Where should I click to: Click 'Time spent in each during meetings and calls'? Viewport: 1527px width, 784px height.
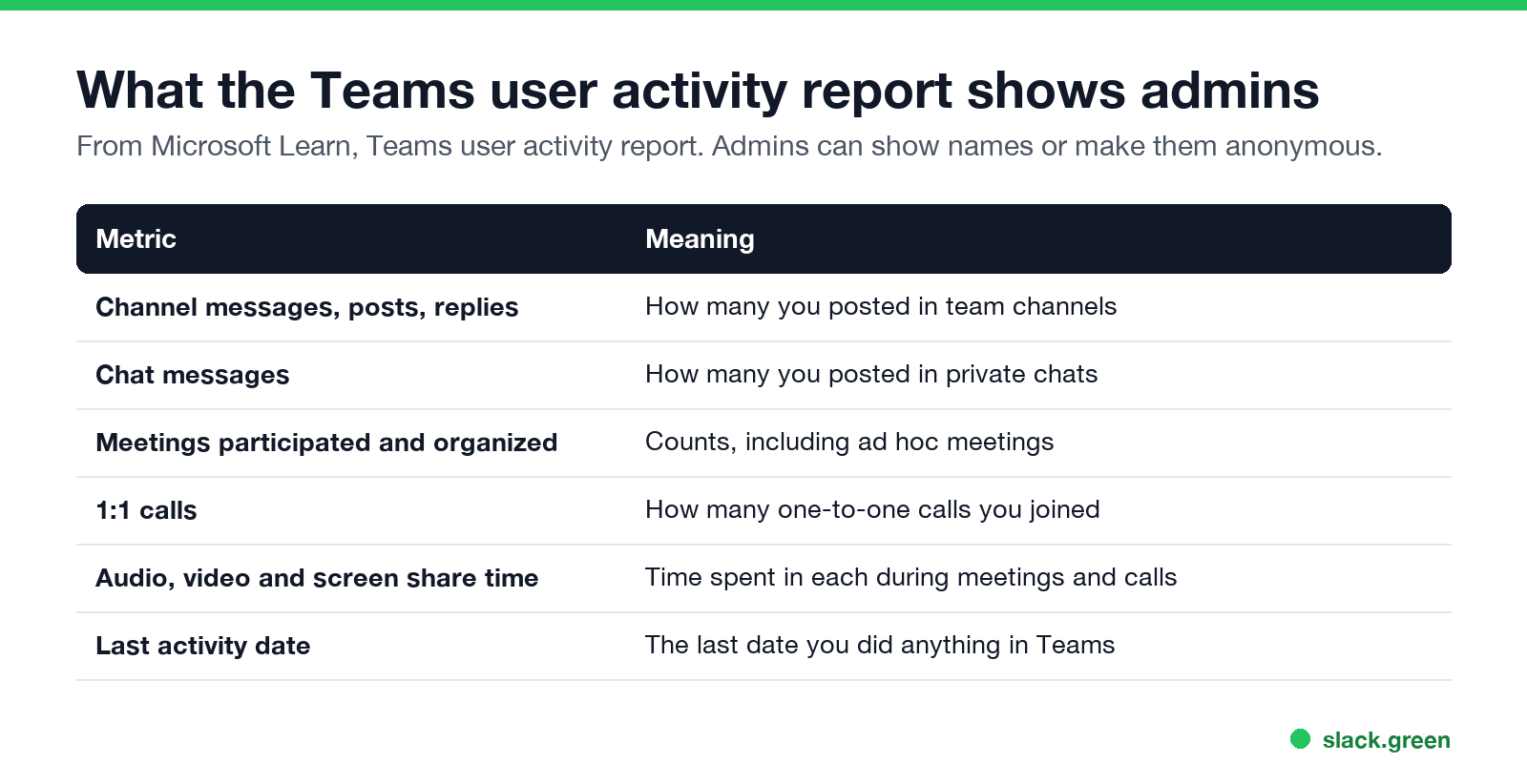point(910,577)
